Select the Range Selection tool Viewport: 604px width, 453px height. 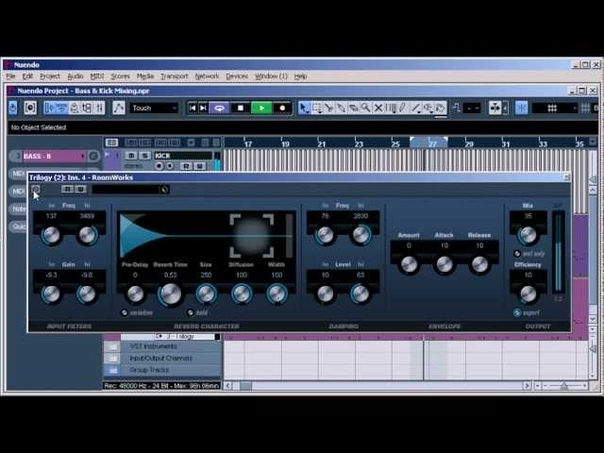[x=317, y=108]
